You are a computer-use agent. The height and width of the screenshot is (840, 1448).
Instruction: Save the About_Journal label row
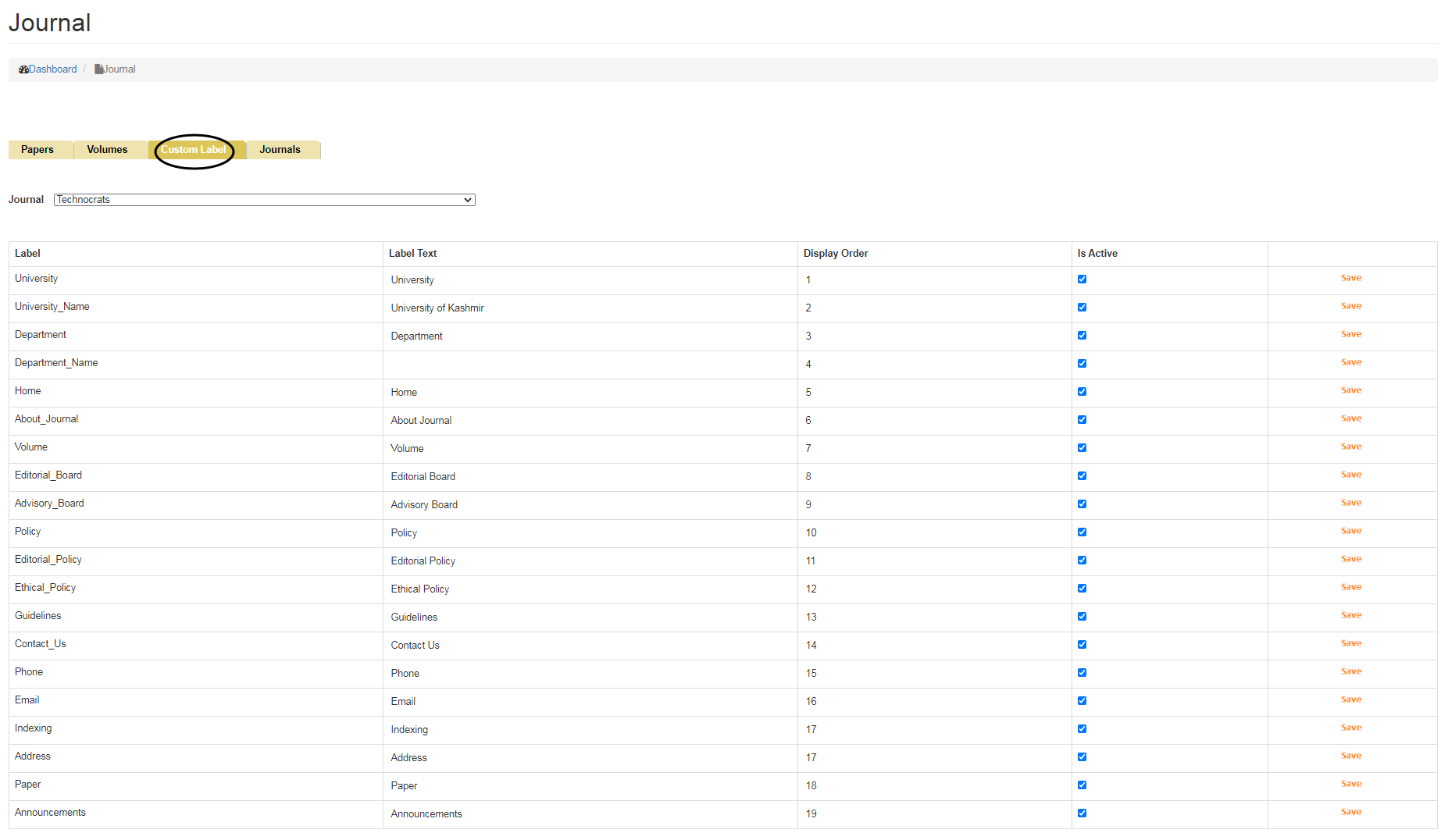1350,418
